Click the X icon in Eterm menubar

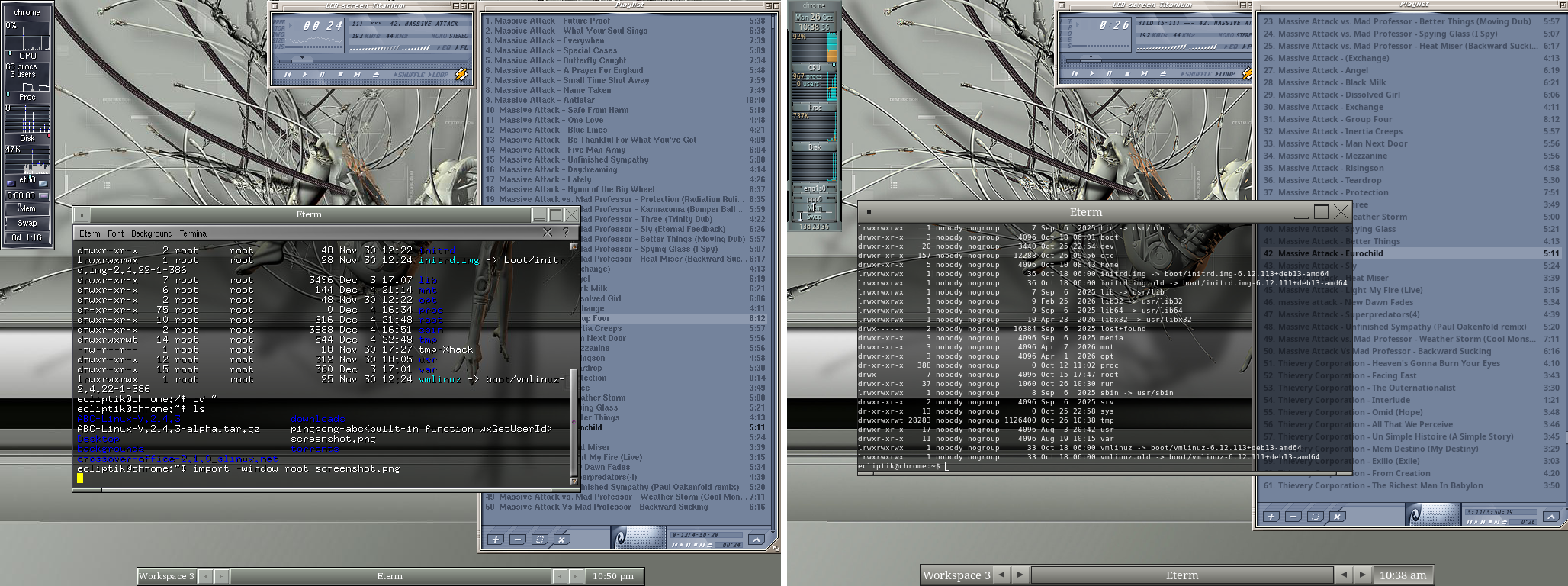pyautogui.click(x=548, y=233)
